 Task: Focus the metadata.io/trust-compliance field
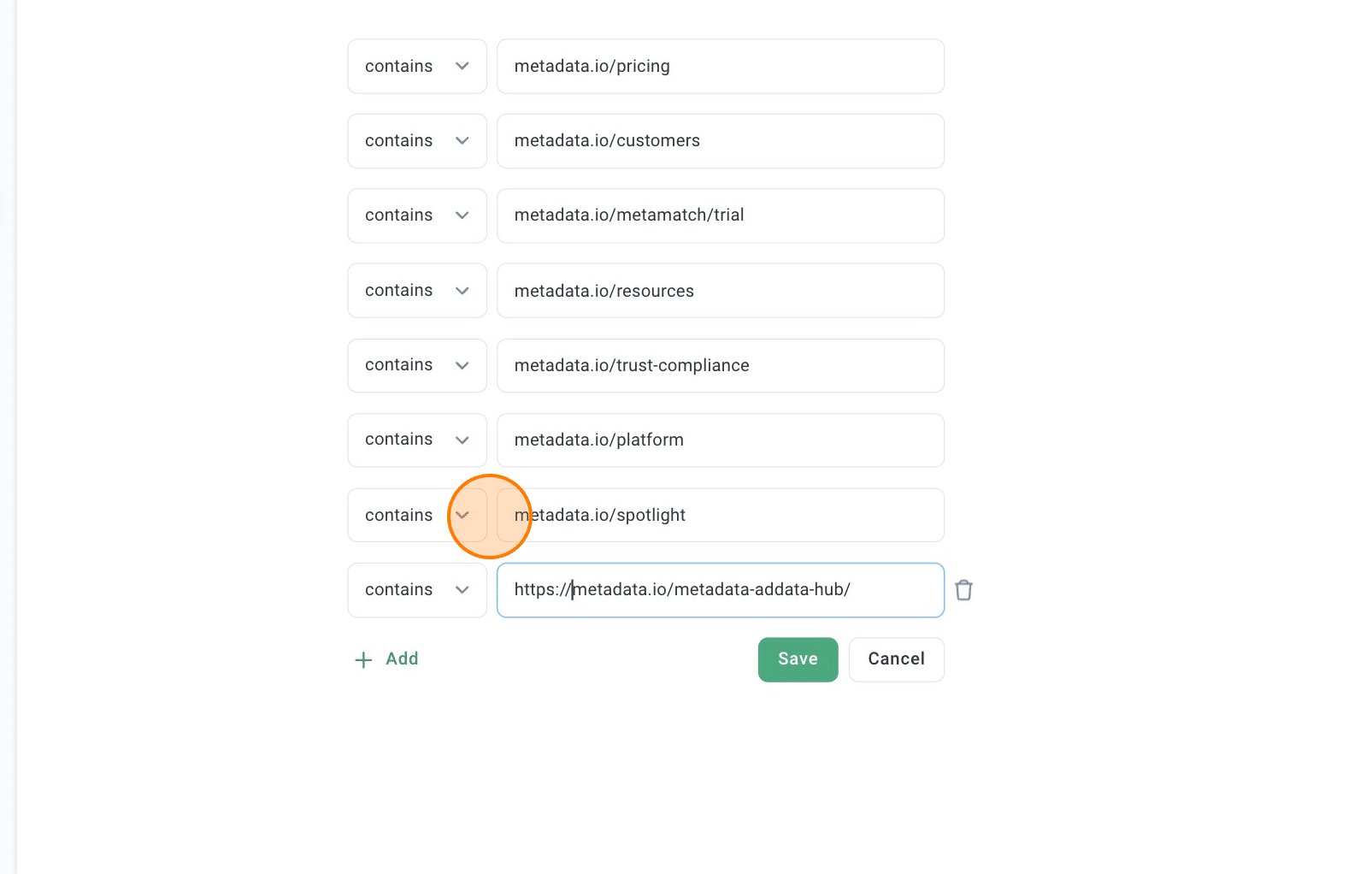coord(721,365)
